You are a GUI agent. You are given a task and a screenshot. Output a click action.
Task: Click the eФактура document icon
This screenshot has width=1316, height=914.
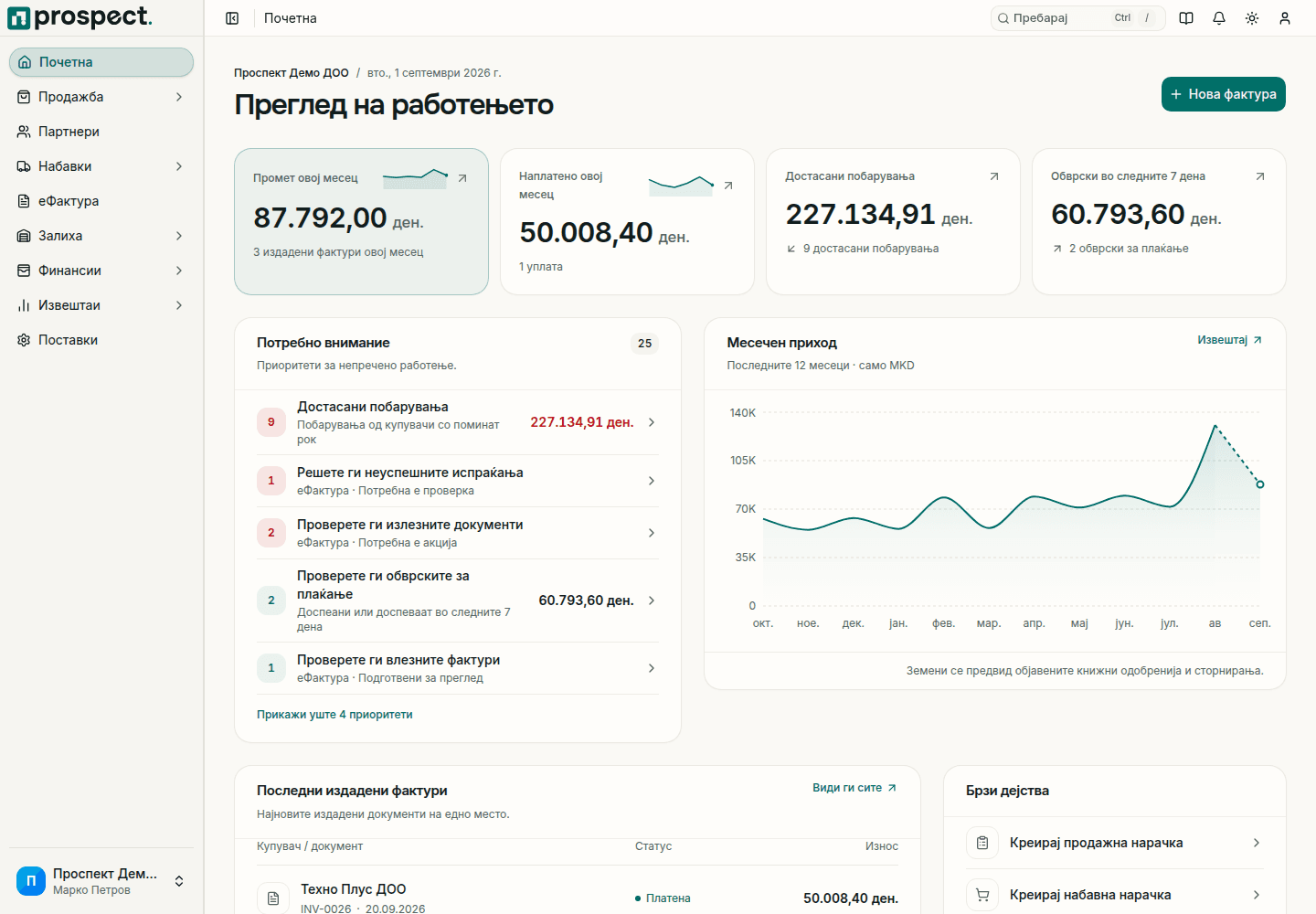click(24, 201)
